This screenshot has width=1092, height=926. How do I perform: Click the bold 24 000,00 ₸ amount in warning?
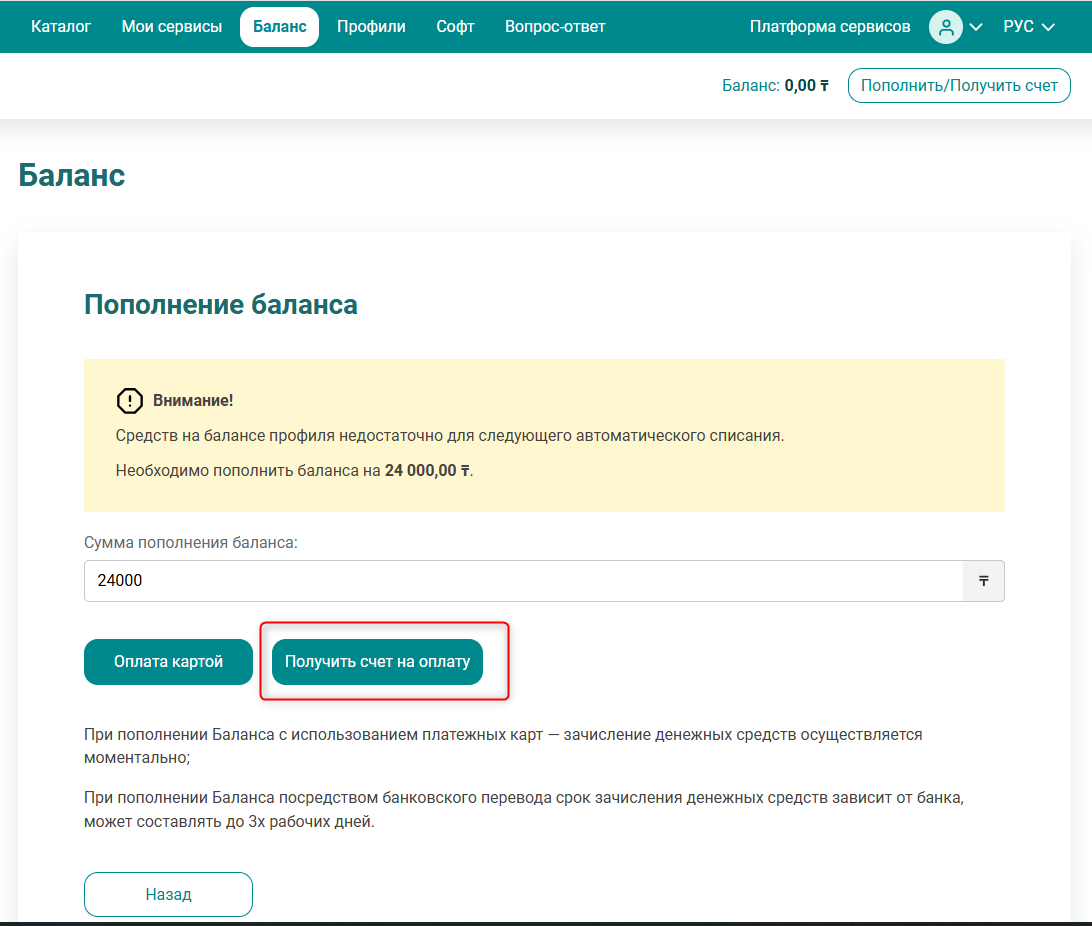pyautogui.click(x=427, y=470)
